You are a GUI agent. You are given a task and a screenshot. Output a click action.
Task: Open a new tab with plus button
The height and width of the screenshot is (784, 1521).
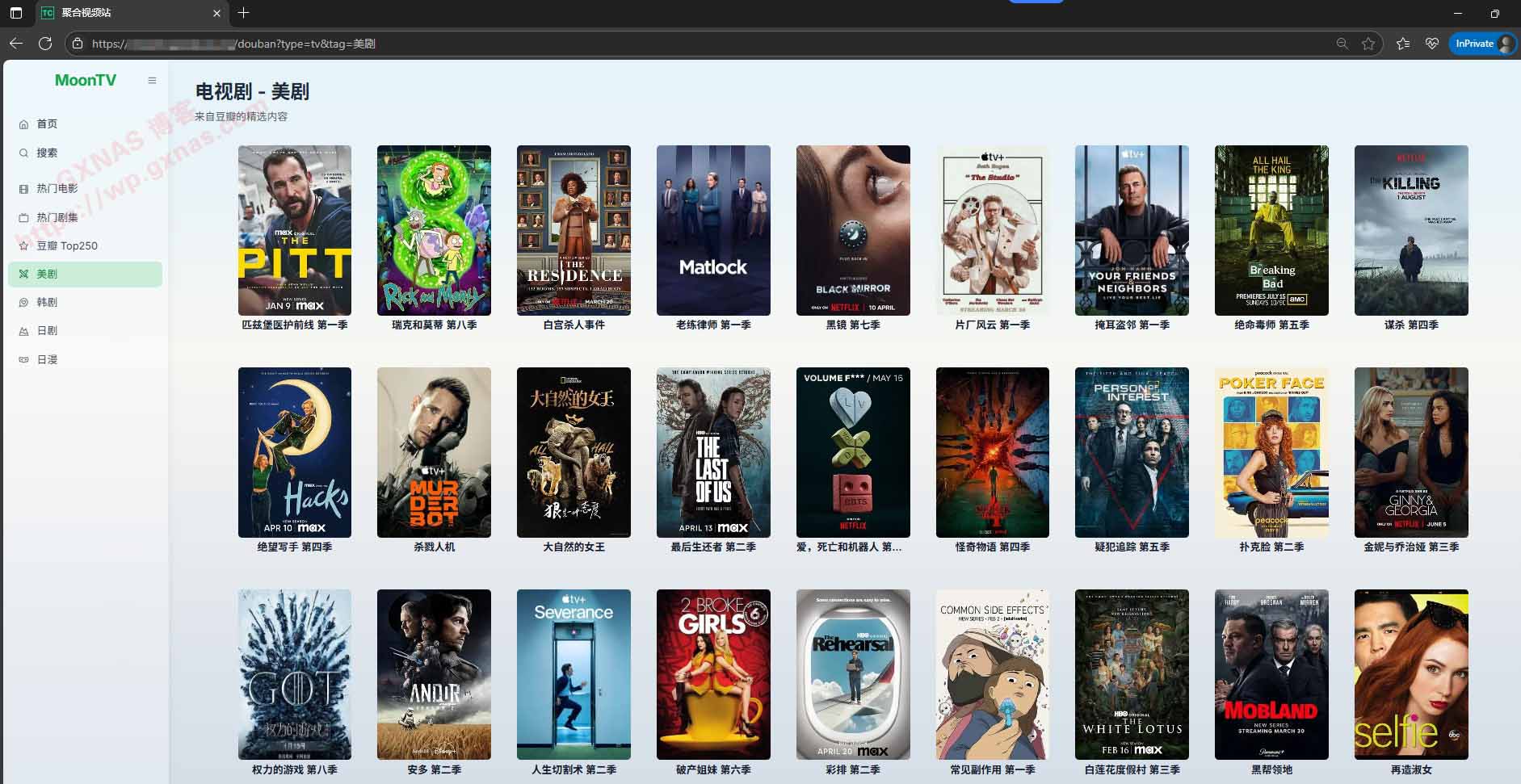(x=243, y=13)
